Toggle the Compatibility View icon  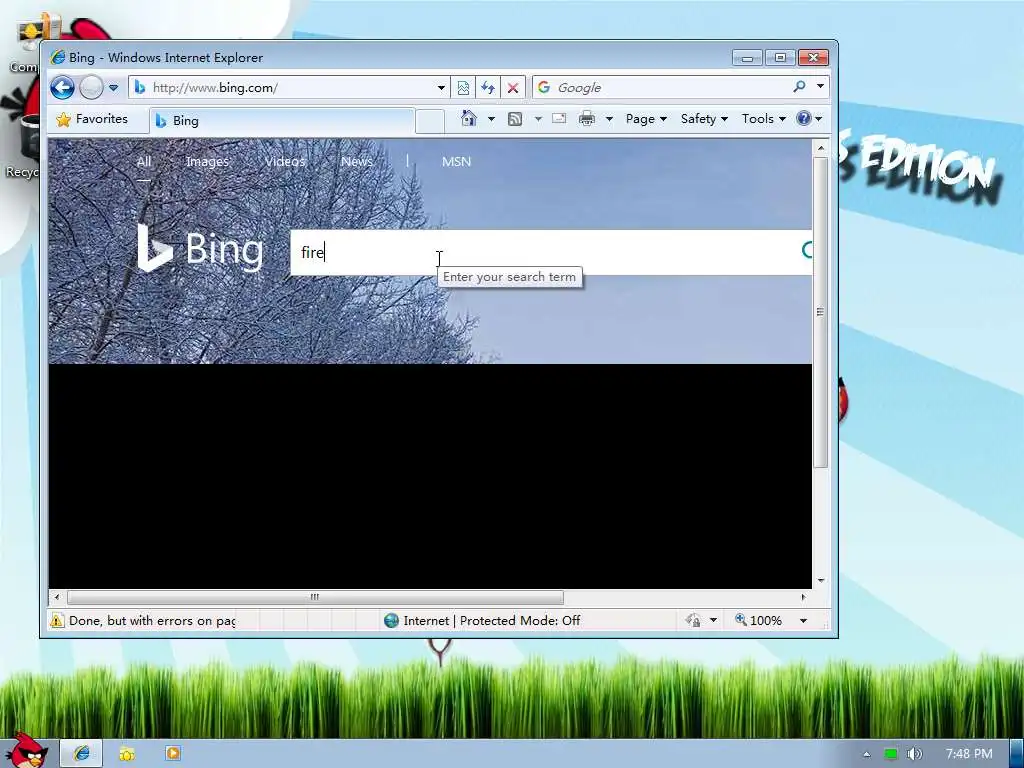pos(463,88)
